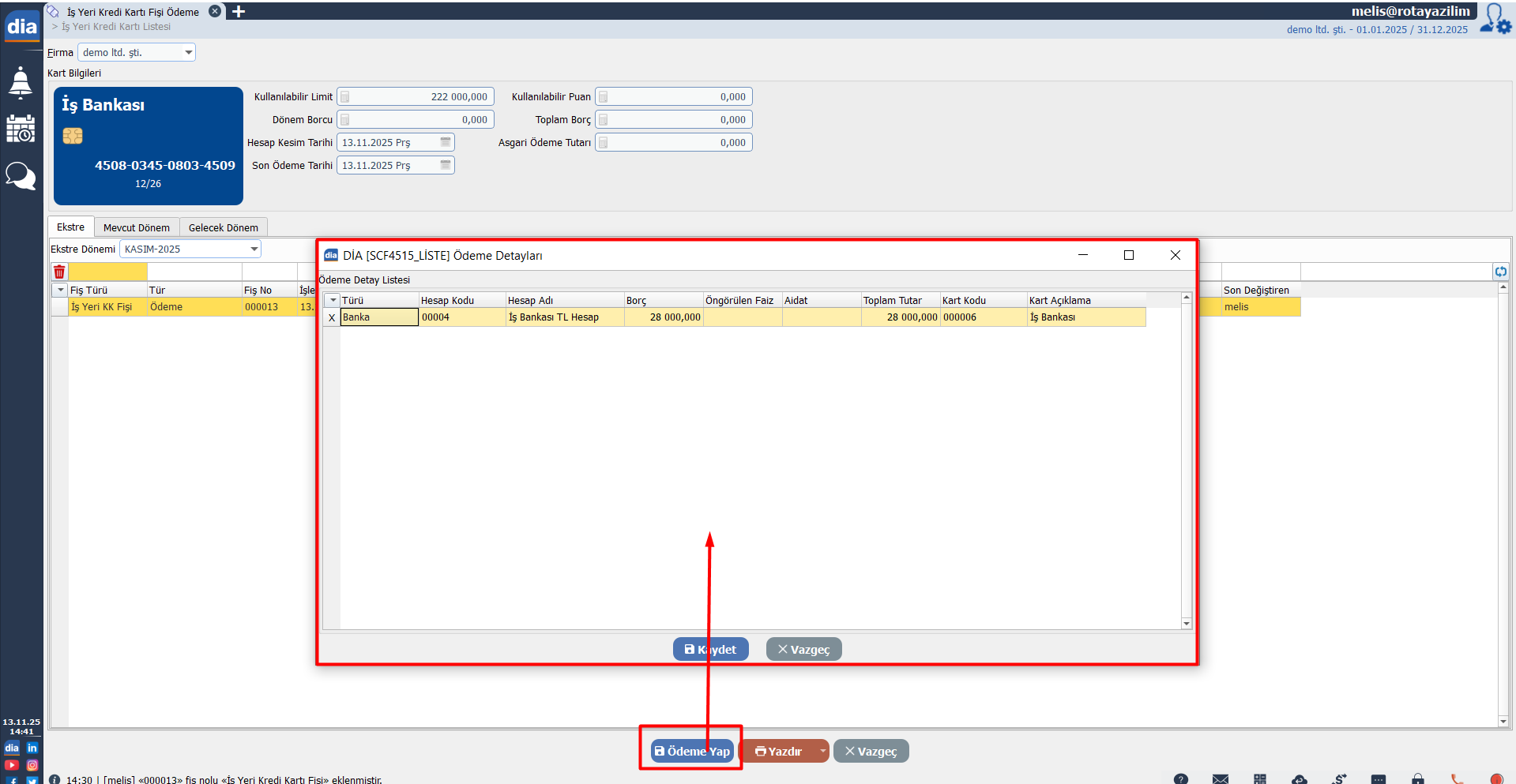1516x784 pixels.
Task: Open the notifications bell in the sidebar
Action: point(21,83)
